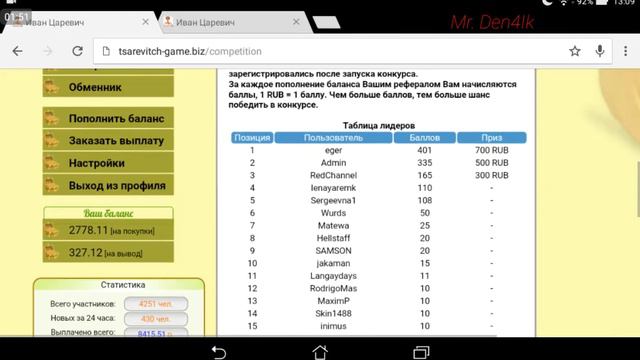
Task: Open Пополнить баланс menu item
Action: point(108,118)
